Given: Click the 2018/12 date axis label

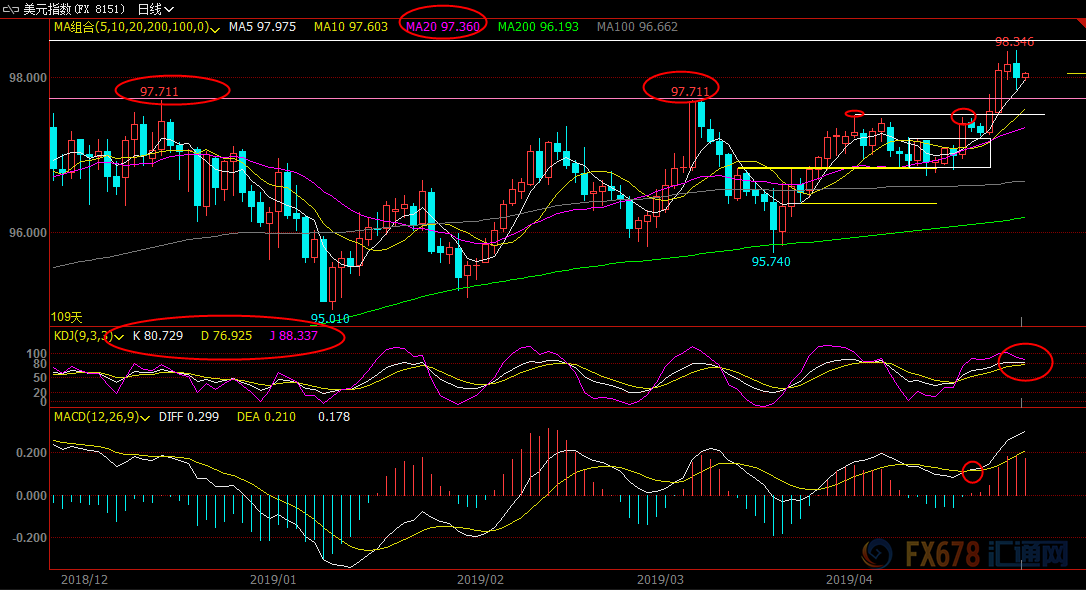Looking at the screenshot, I should [84, 580].
